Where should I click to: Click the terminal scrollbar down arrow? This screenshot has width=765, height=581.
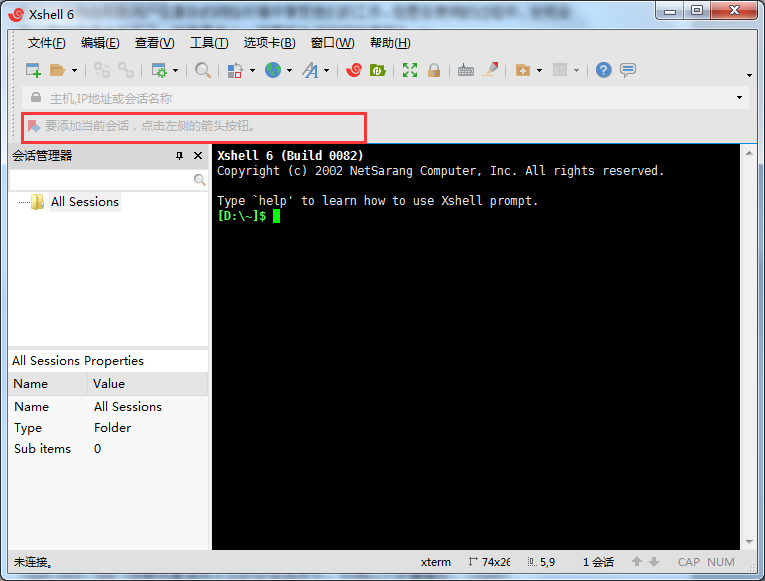tap(749, 541)
